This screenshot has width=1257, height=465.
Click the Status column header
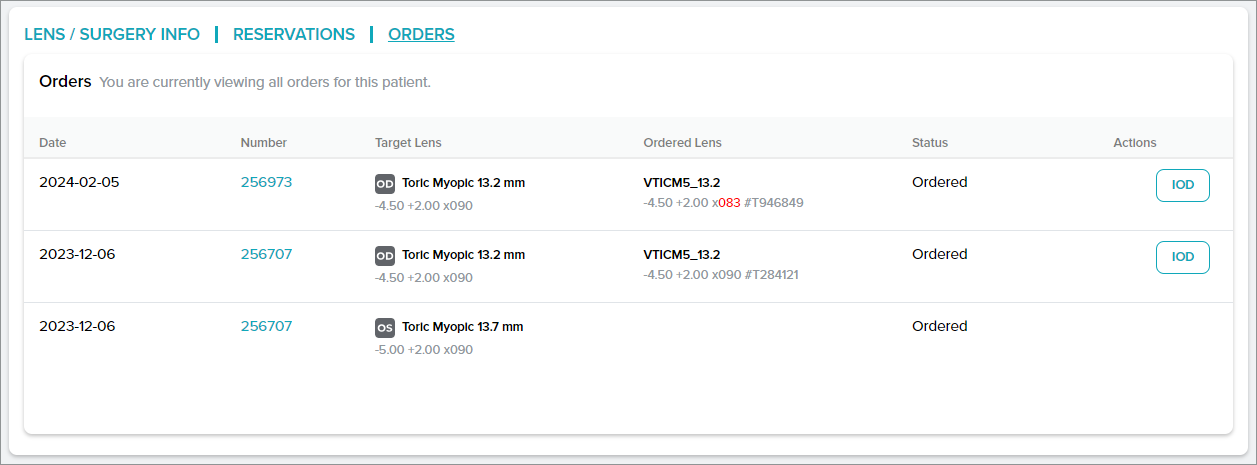click(930, 143)
